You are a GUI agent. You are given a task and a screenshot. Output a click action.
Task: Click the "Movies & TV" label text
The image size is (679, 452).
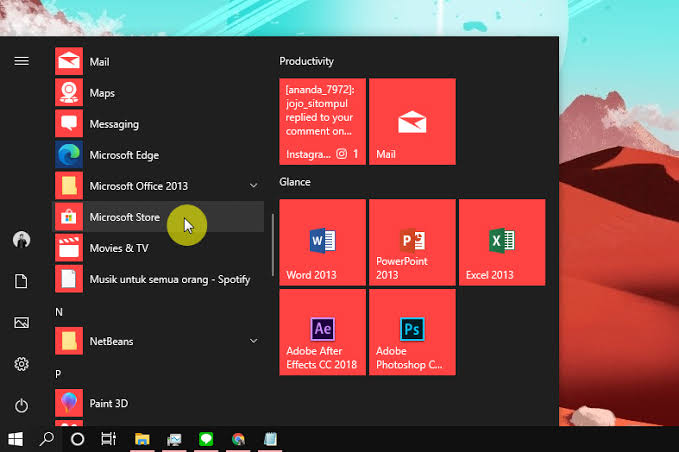[119, 248]
